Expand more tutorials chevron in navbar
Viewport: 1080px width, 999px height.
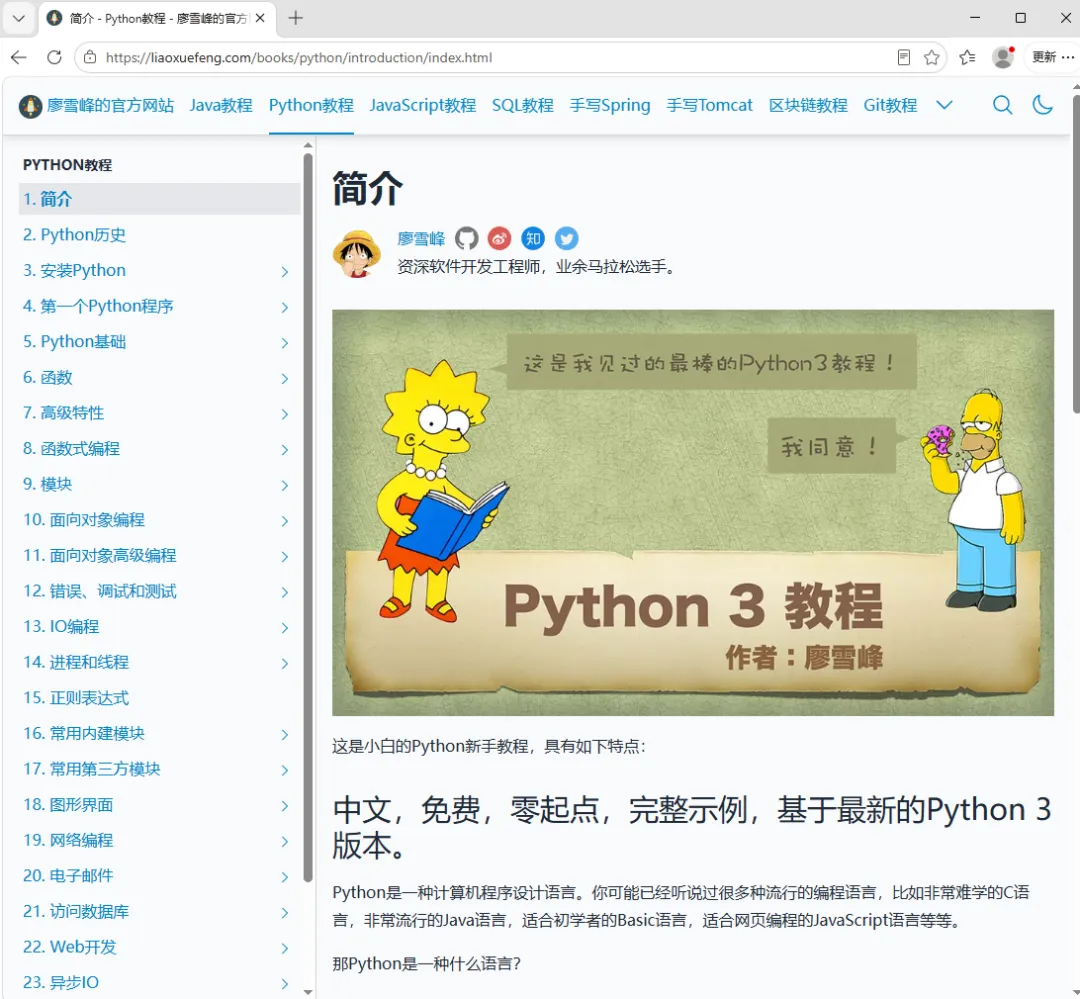(x=944, y=105)
